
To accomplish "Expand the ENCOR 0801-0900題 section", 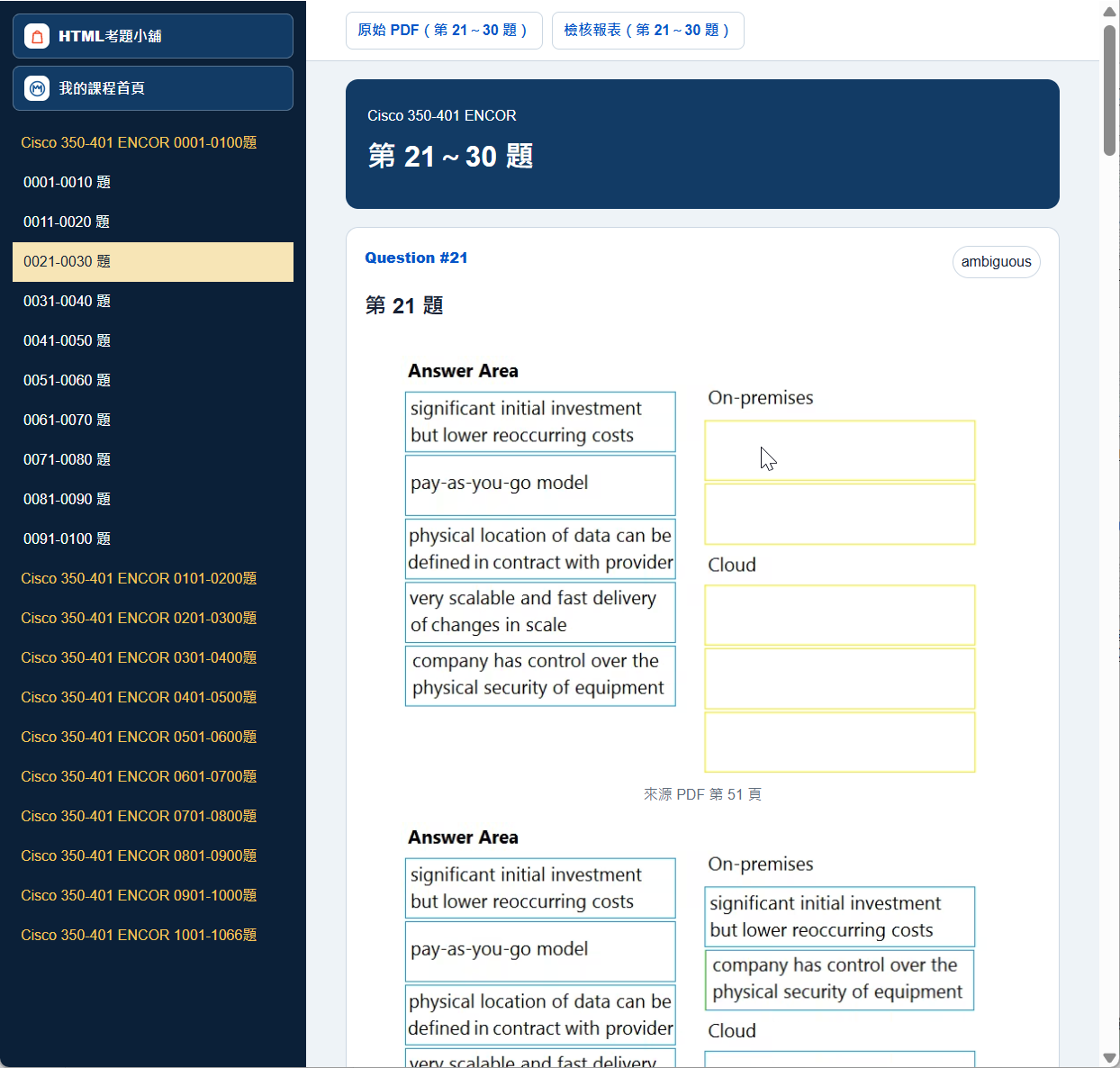I will [139, 855].
